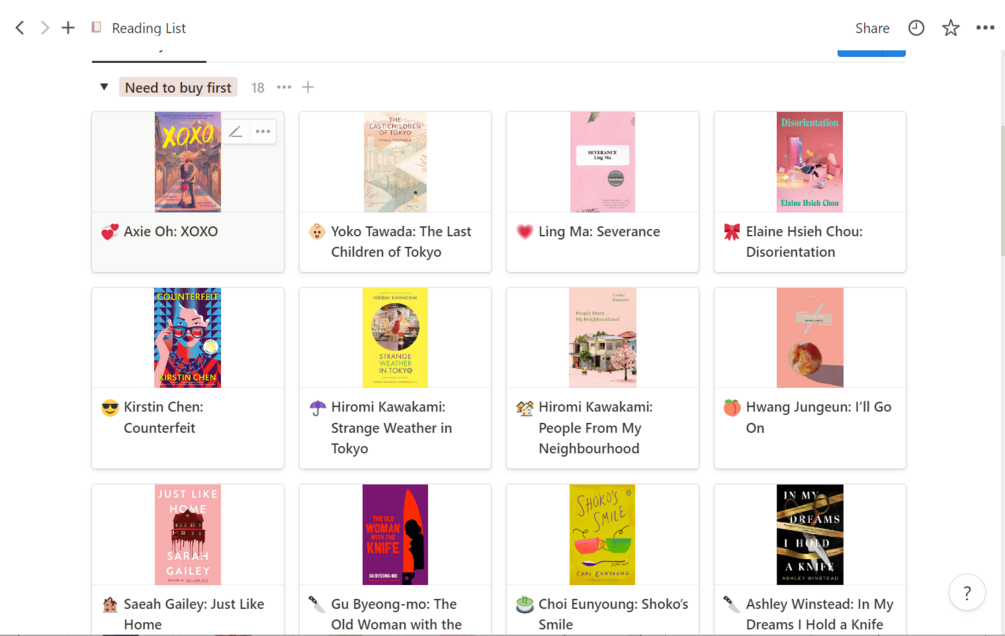This screenshot has width=1005, height=636.
Task: Open In My Dreams I Hold a Knife cover
Action: 810,534
